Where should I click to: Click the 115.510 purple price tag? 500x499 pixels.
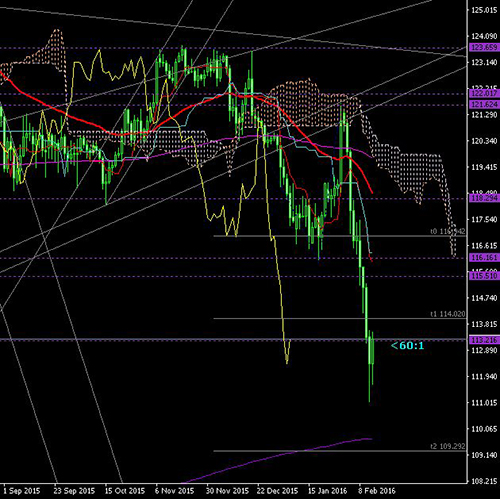(484, 276)
